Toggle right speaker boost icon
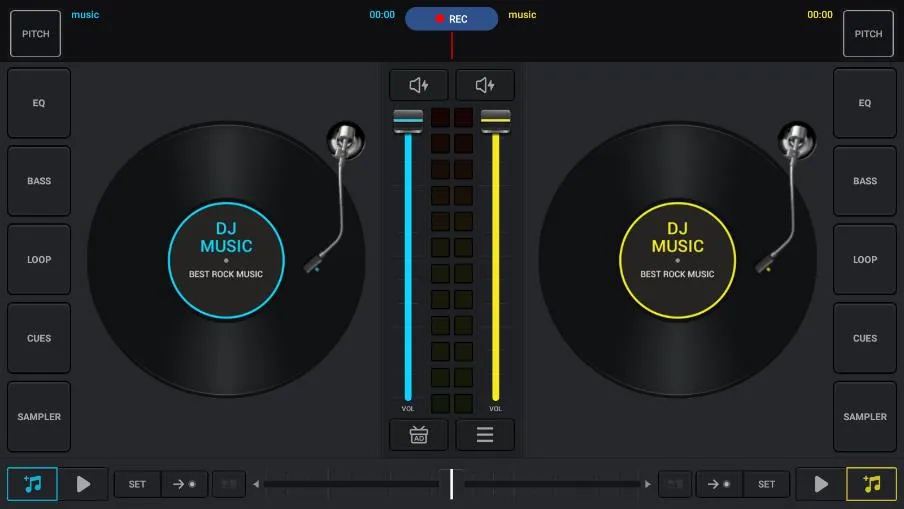Image resolution: width=904 pixels, height=509 pixels. tap(485, 85)
